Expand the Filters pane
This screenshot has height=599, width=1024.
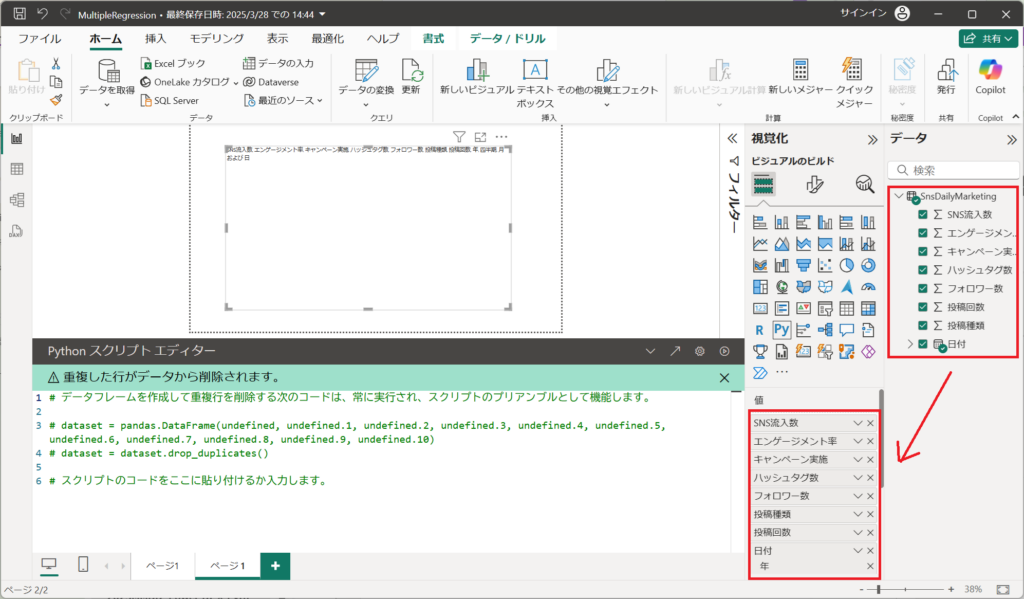pos(733,138)
